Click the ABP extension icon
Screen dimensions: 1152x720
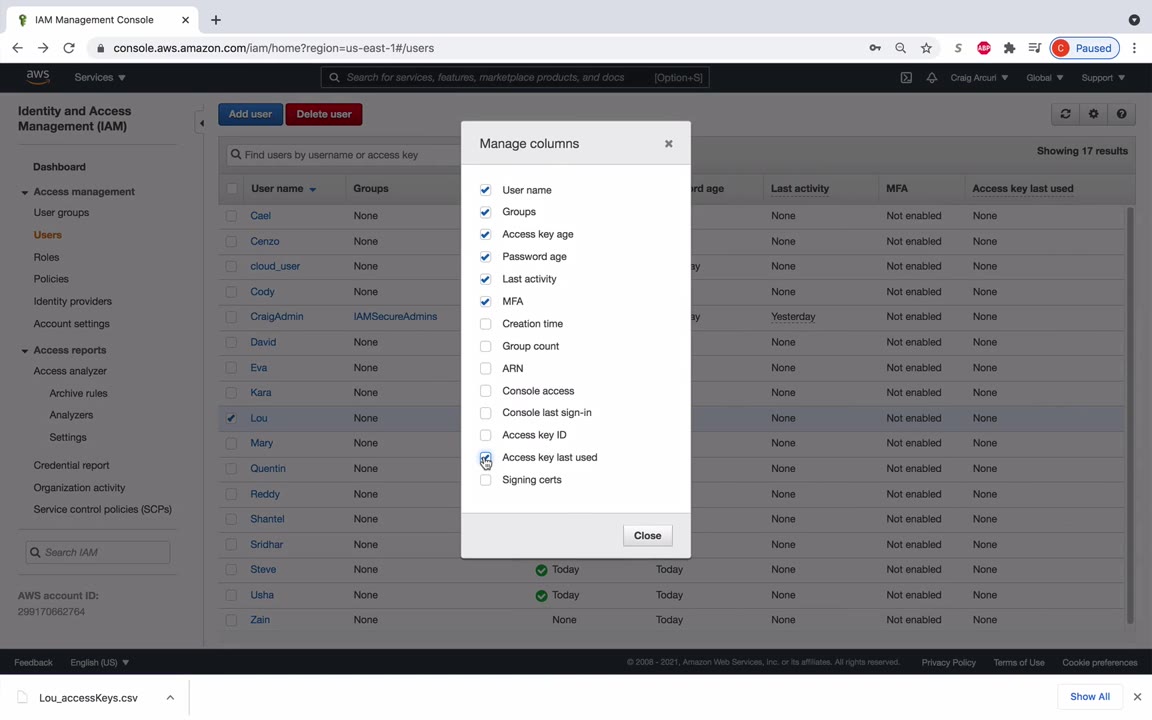(x=984, y=48)
